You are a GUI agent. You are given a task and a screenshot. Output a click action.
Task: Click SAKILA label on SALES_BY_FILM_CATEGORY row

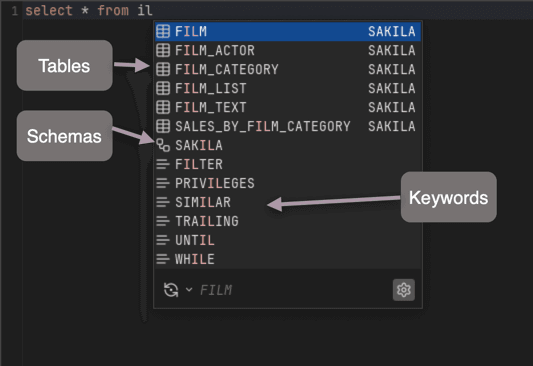click(x=392, y=127)
